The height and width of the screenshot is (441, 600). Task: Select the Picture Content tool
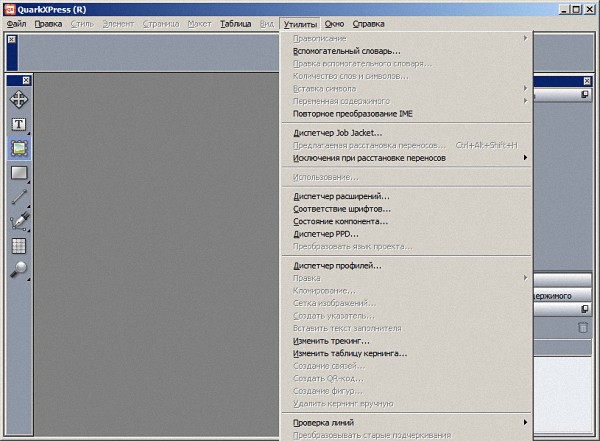point(19,148)
